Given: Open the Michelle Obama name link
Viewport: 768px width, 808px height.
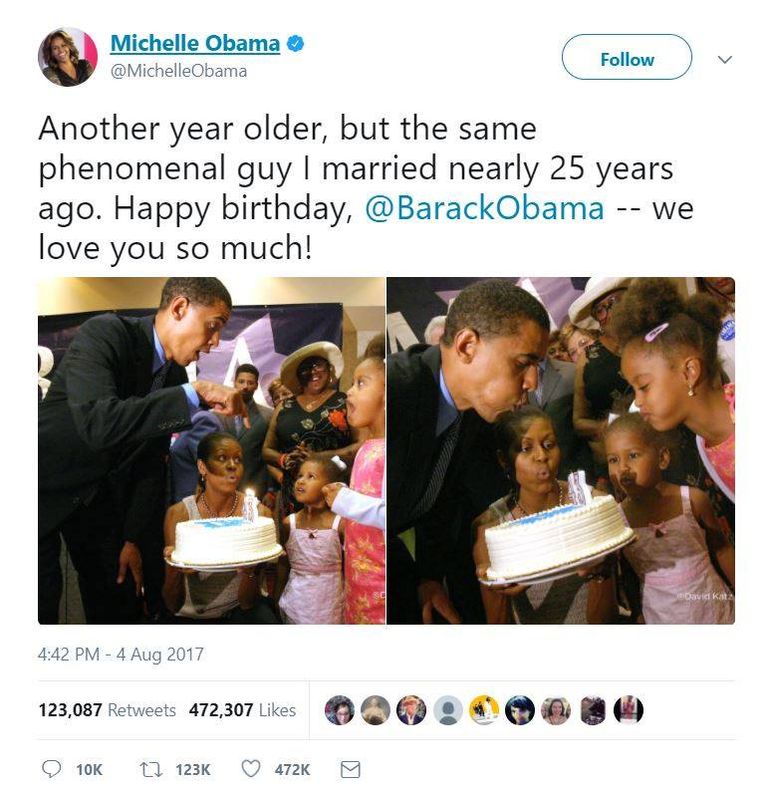Looking at the screenshot, I should click(x=195, y=43).
